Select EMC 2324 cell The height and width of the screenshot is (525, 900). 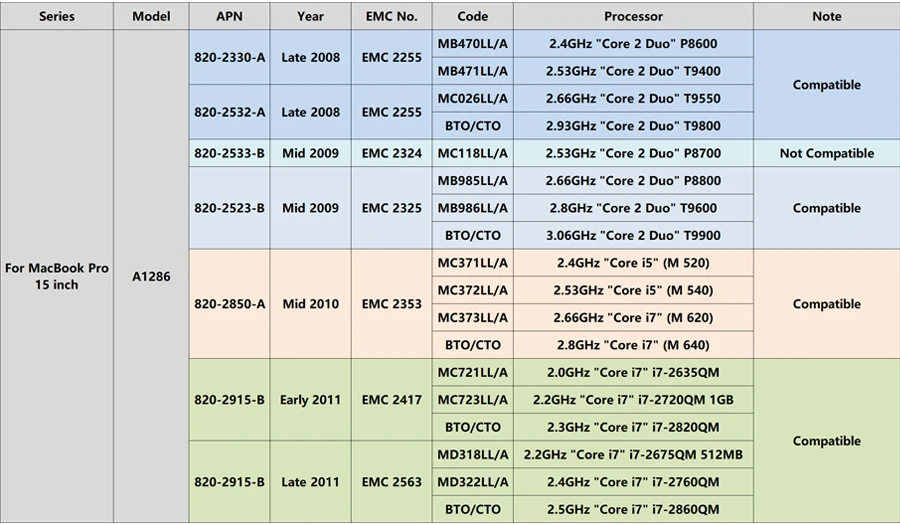point(391,153)
